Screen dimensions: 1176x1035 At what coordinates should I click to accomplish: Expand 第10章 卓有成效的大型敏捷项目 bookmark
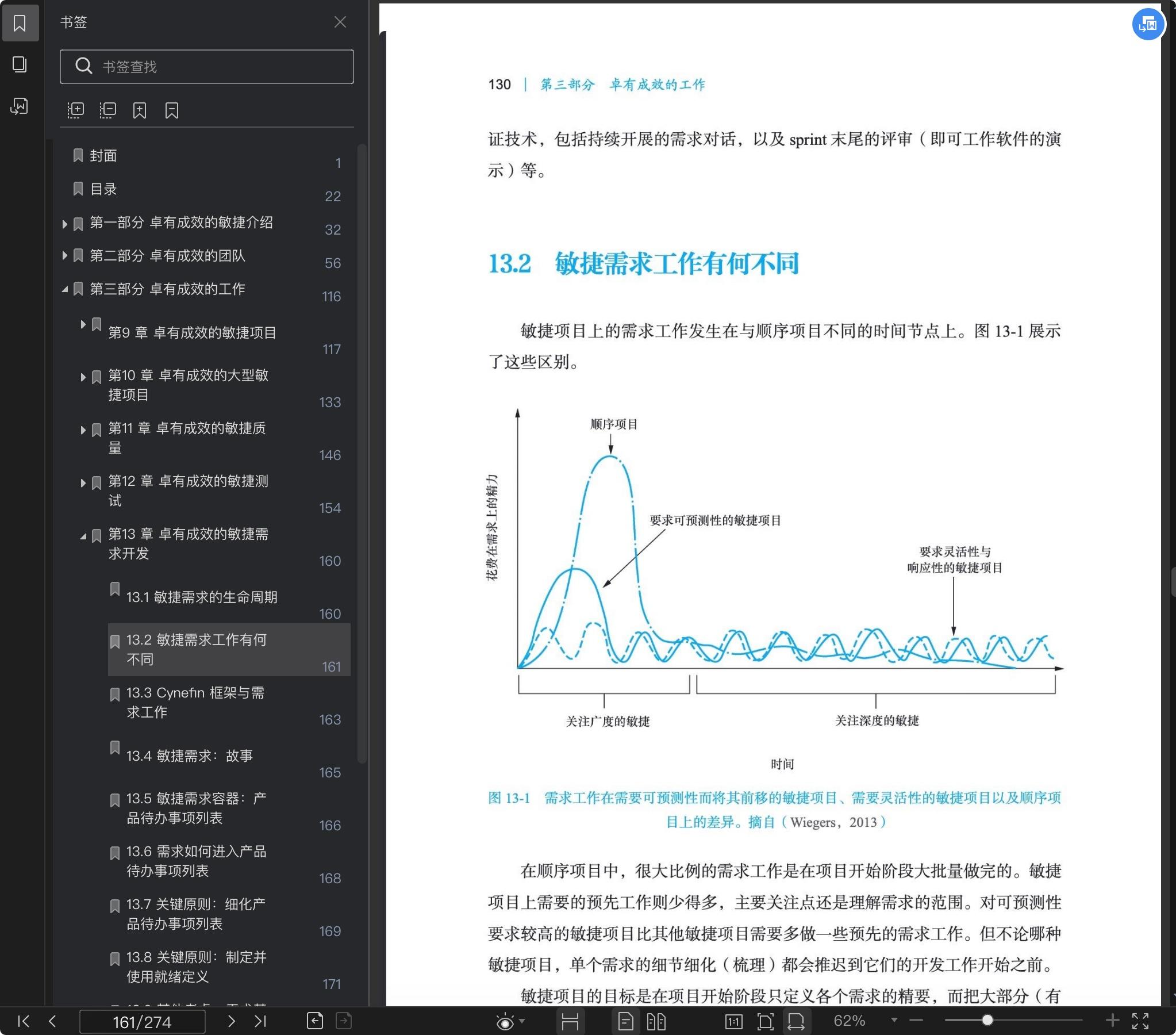pyautogui.click(x=83, y=377)
